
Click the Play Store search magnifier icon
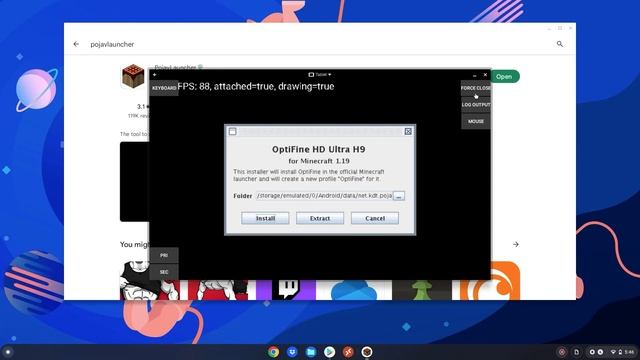[560, 44]
